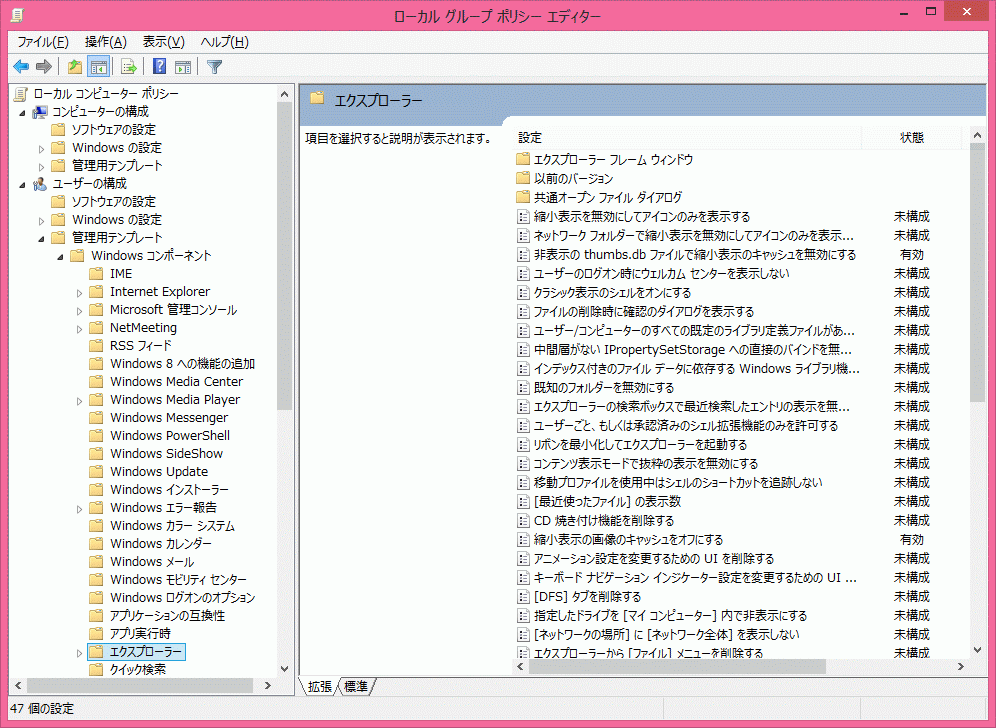
Task: Click the コンピューターの構成 computer icon
Action: pyautogui.click(x=40, y=112)
